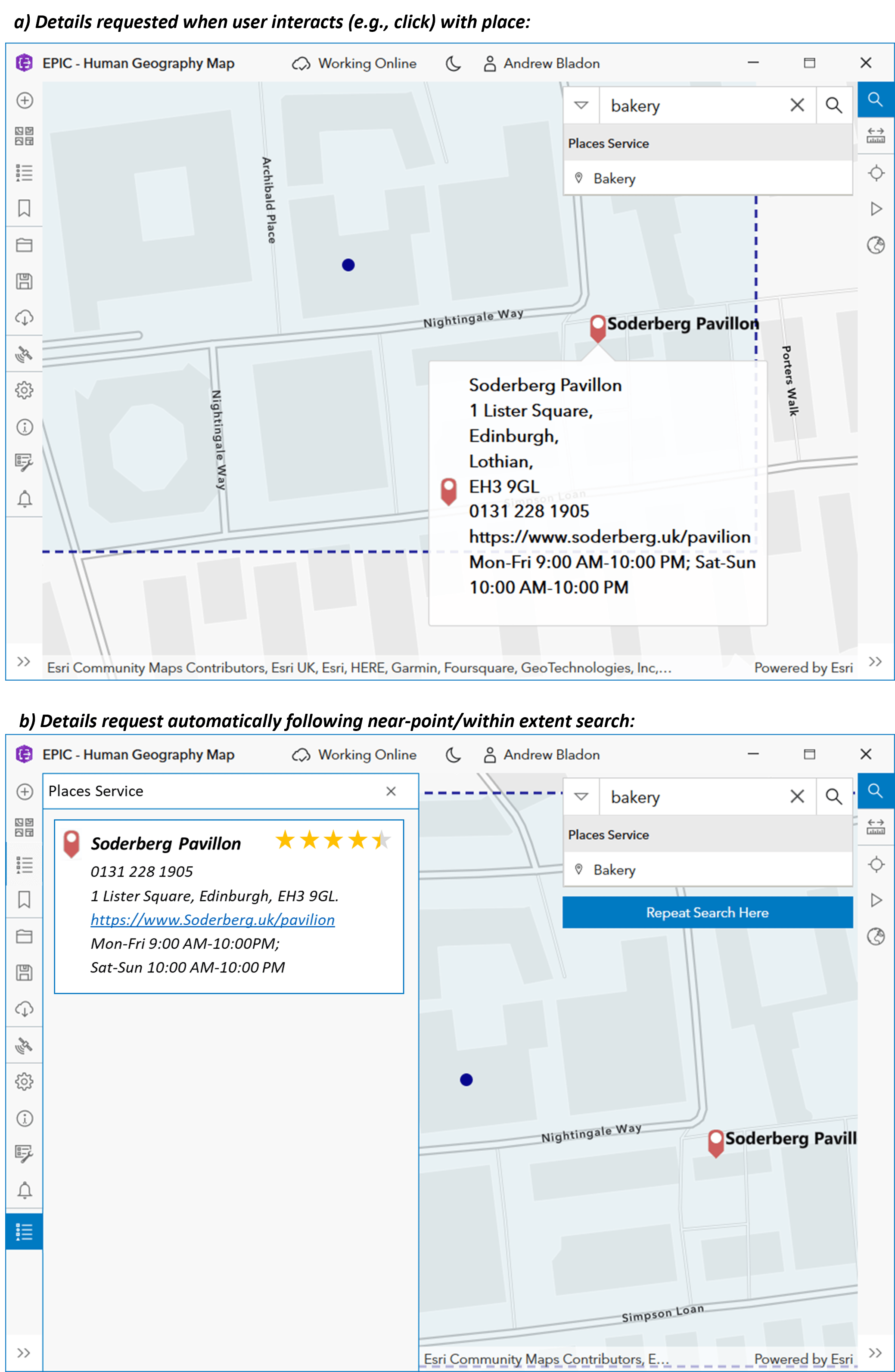
Task: Toggle dark mode moon icon in lower window
Action: tap(454, 755)
